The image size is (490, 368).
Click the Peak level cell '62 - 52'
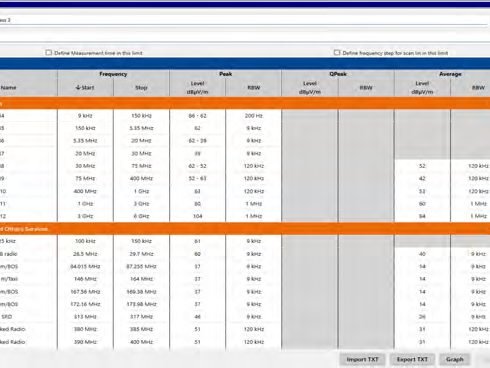tap(197, 166)
